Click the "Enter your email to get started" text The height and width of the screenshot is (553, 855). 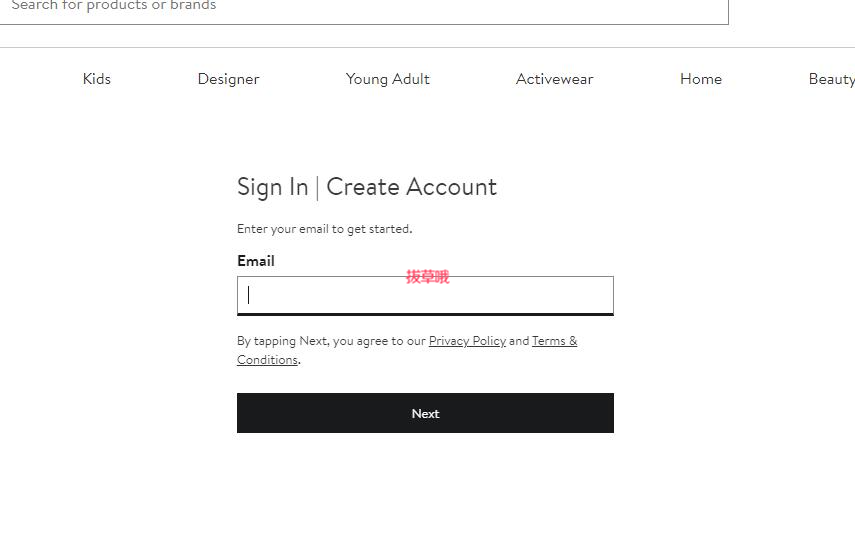[324, 229]
